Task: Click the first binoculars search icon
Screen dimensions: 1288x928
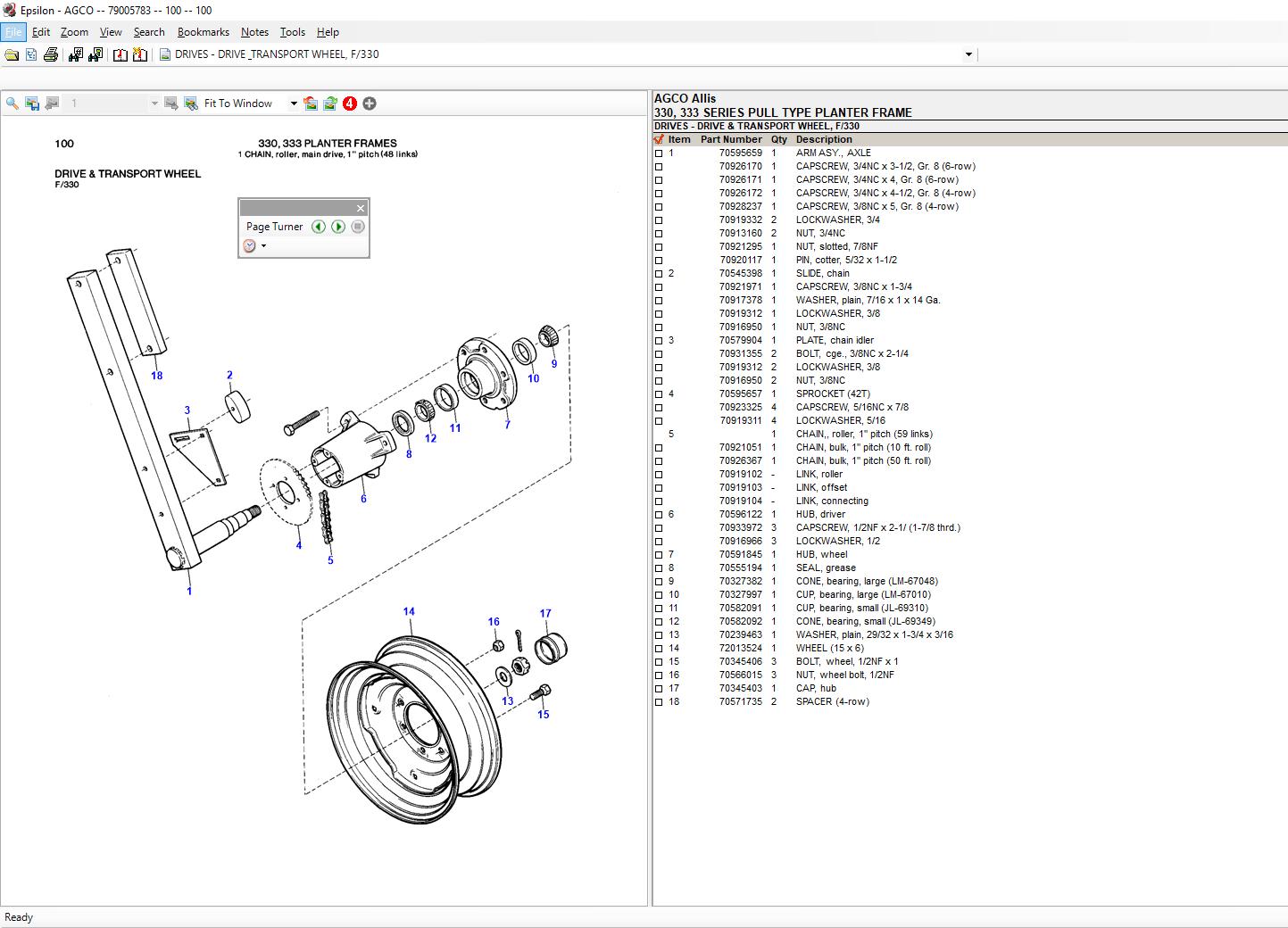Action: click(x=75, y=54)
